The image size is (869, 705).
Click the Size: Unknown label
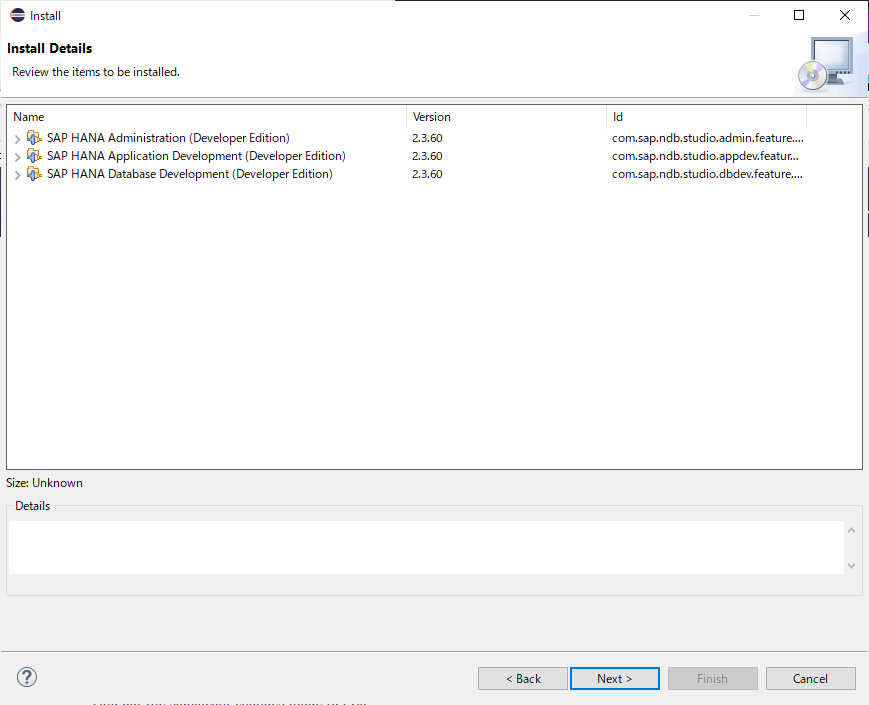pos(44,483)
